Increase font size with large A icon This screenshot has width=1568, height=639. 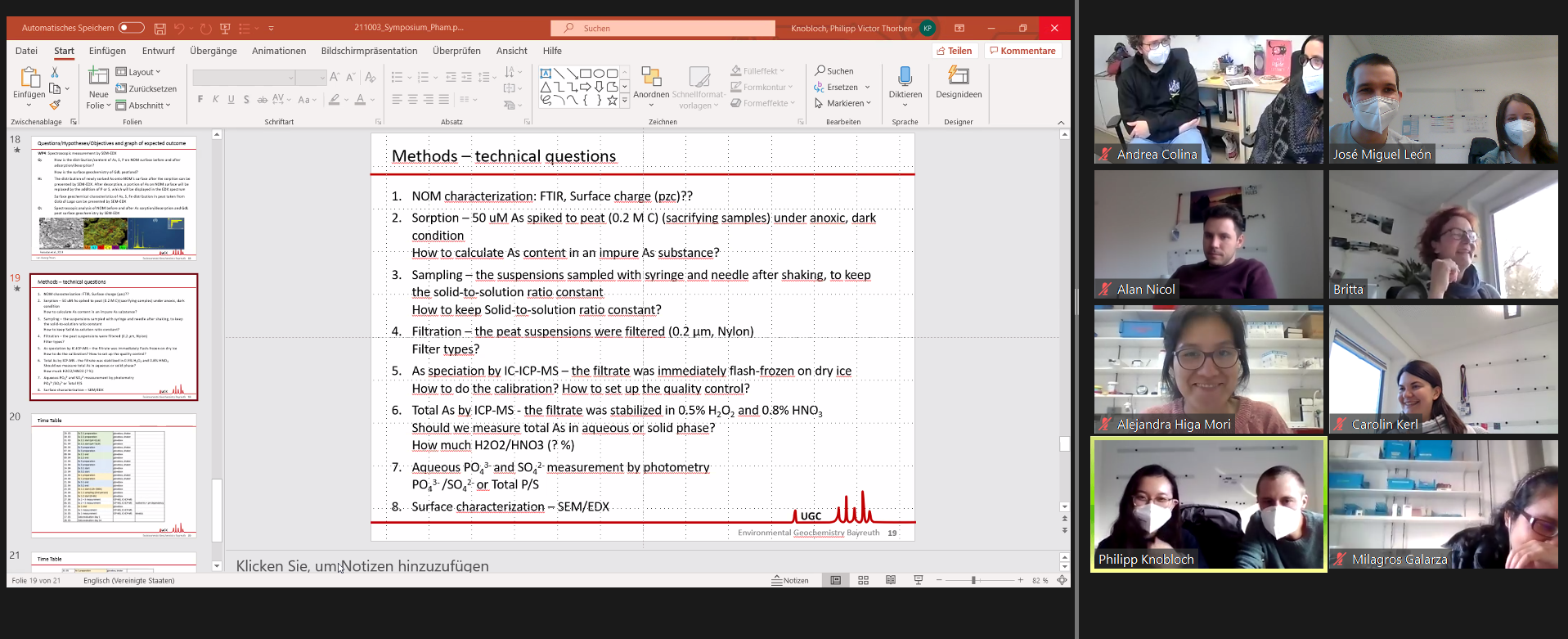(x=335, y=77)
